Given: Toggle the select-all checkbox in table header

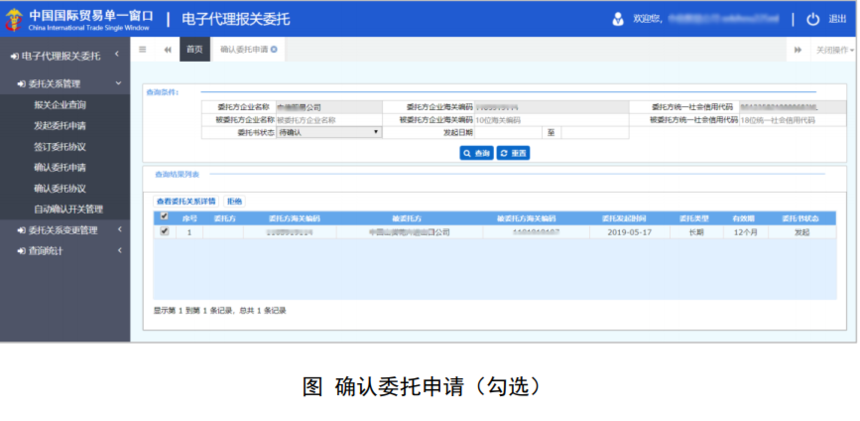Looking at the screenshot, I should pos(164,216).
